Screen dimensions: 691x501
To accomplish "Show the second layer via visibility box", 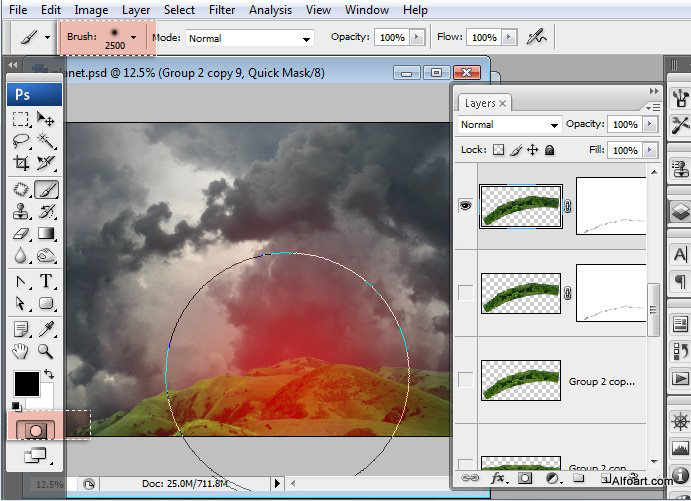I will point(465,292).
